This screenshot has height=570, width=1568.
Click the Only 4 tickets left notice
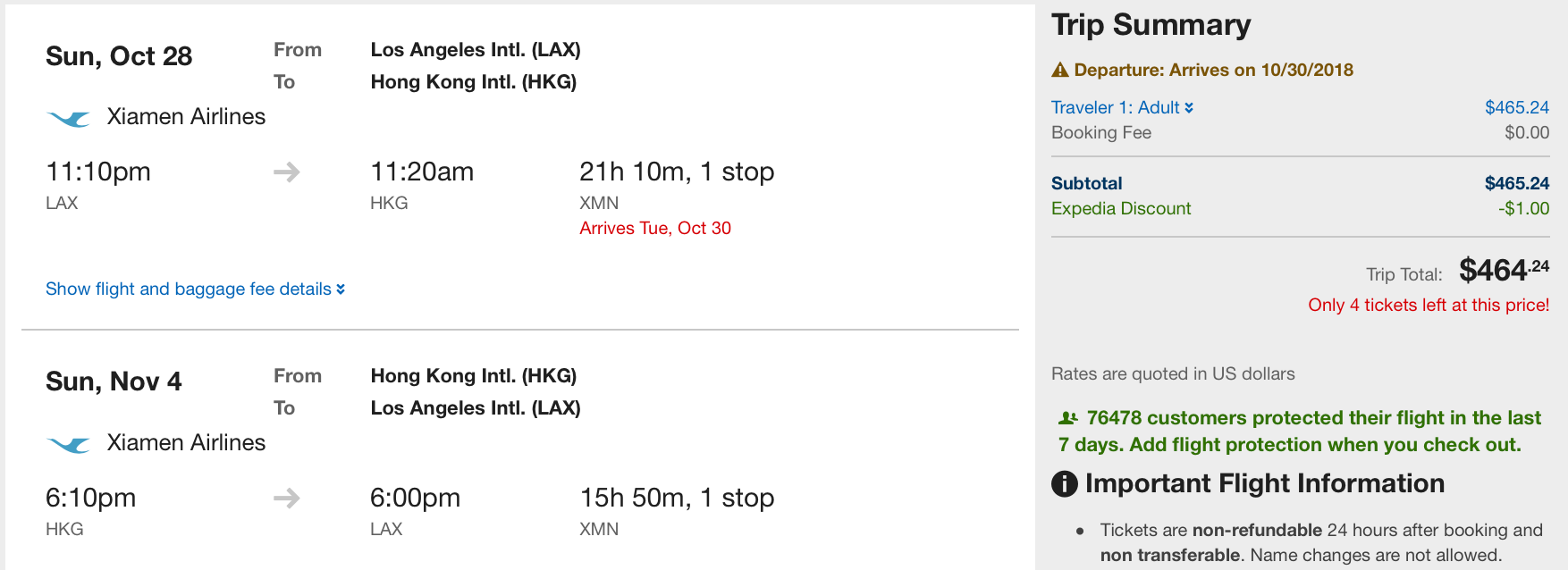pyautogui.click(x=1429, y=305)
